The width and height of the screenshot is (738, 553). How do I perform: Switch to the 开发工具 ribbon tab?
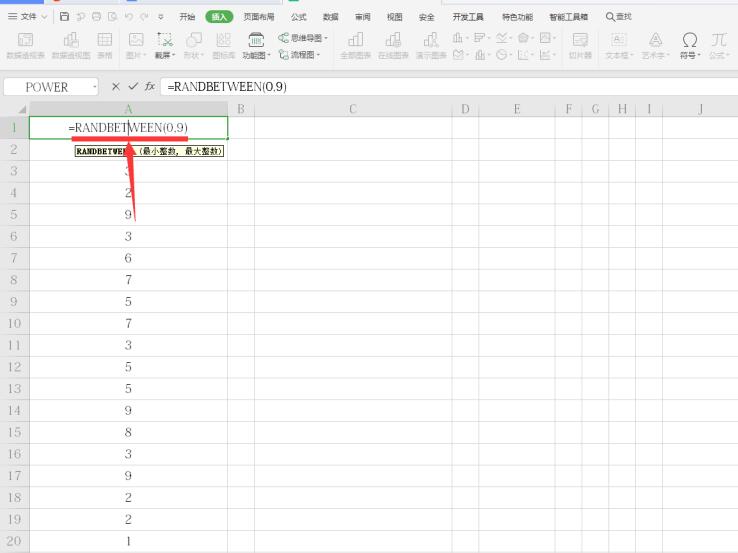[x=468, y=17]
